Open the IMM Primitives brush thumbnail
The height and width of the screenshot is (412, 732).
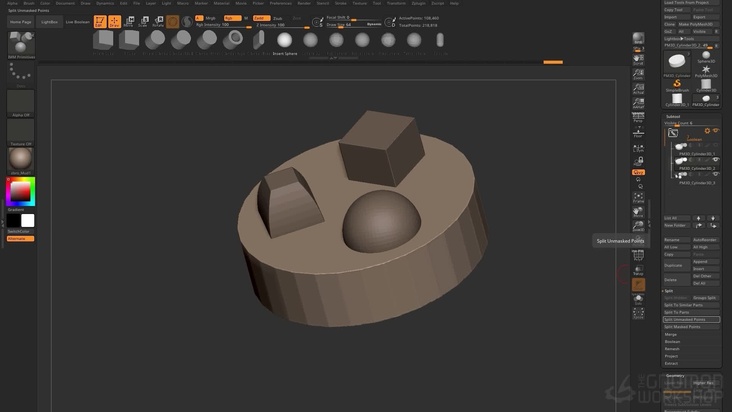21,43
